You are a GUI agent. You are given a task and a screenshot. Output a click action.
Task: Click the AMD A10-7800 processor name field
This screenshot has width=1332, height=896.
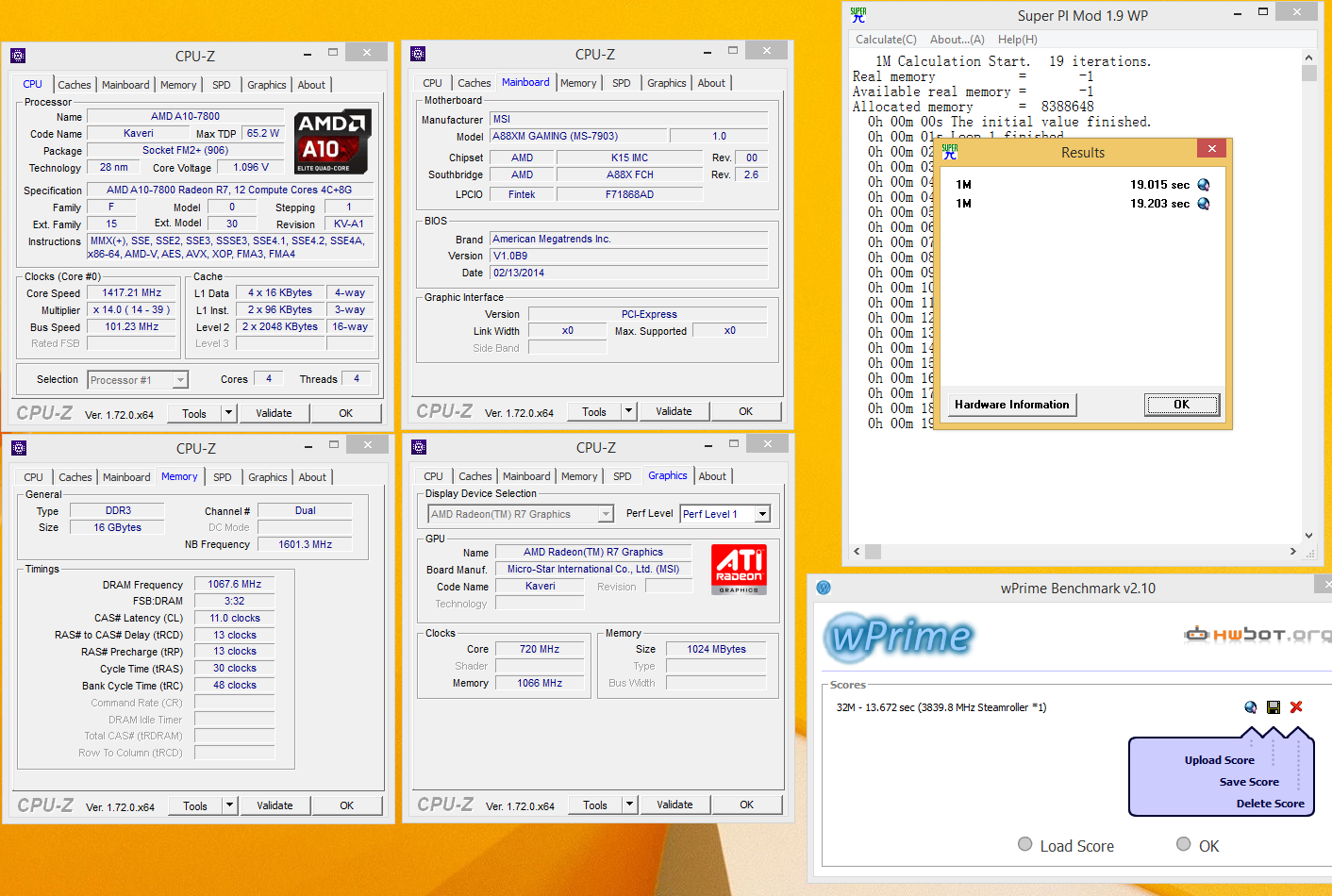point(186,117)
